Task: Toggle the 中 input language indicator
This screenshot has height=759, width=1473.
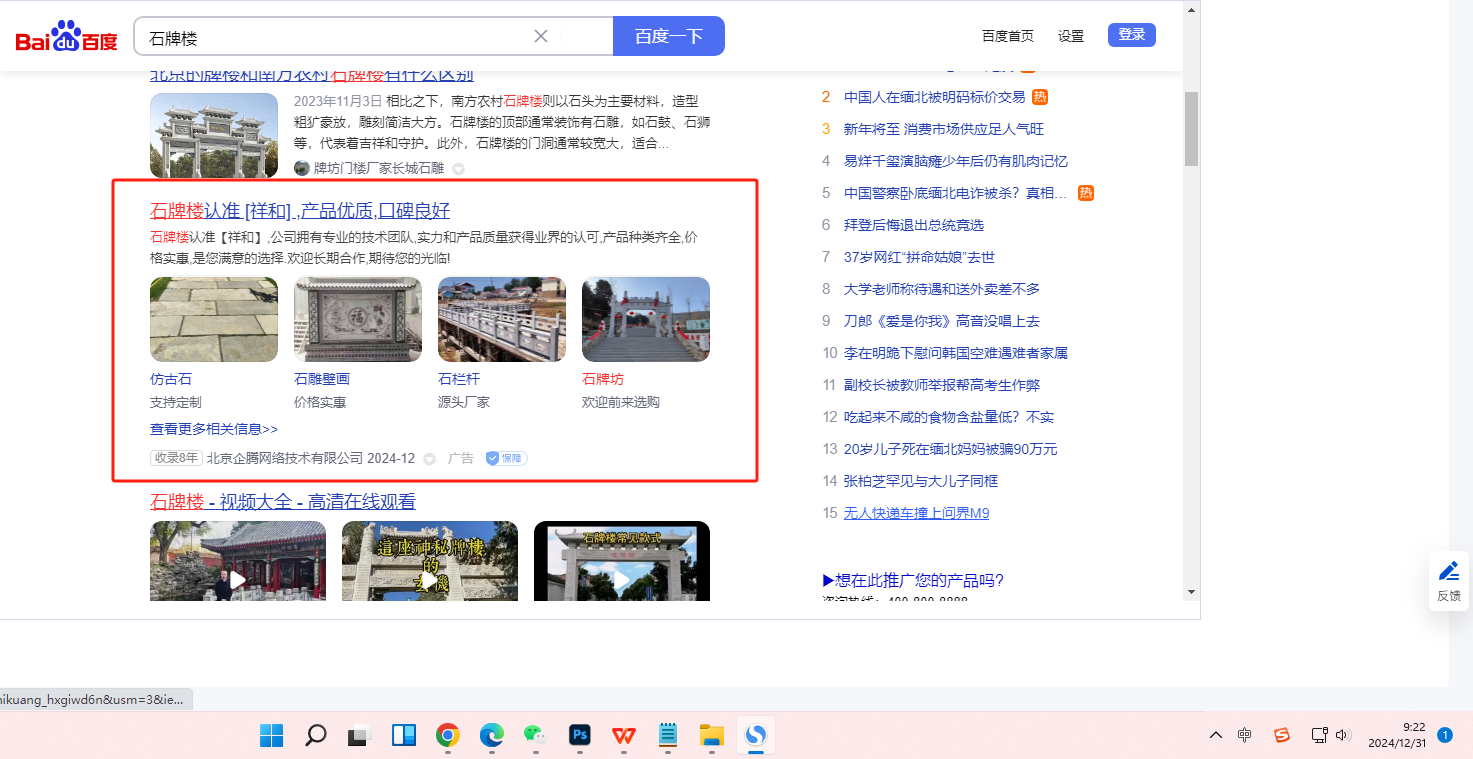Action: [x=1244, y=735]
